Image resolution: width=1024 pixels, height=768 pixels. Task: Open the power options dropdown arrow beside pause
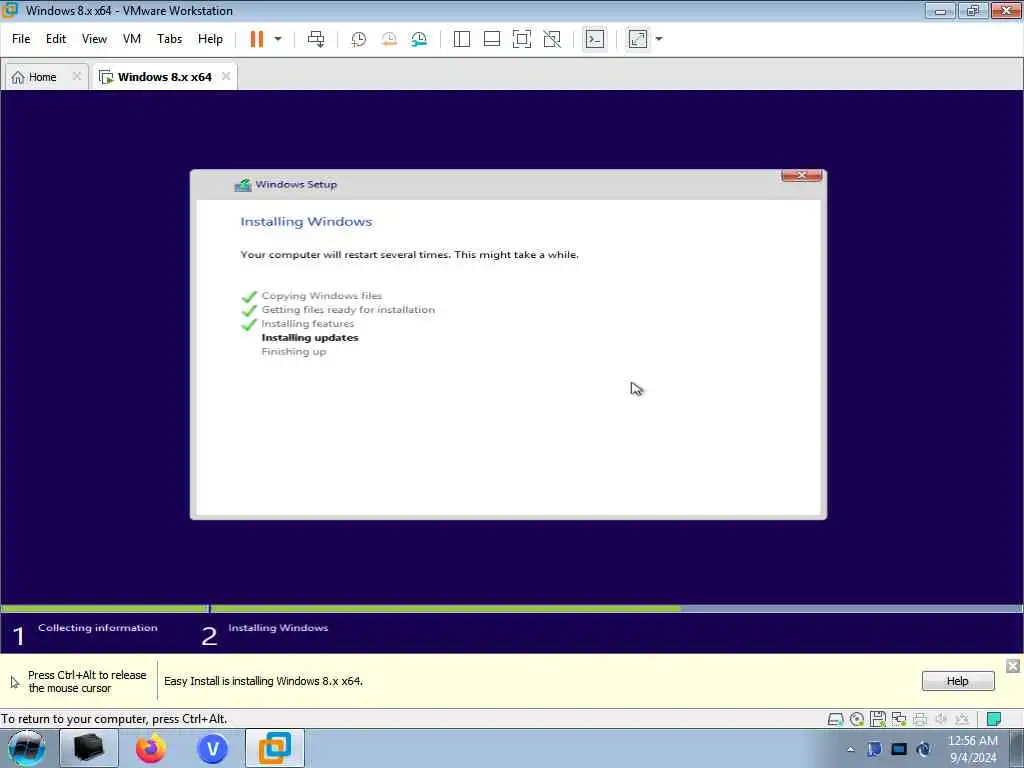(278, 39)
